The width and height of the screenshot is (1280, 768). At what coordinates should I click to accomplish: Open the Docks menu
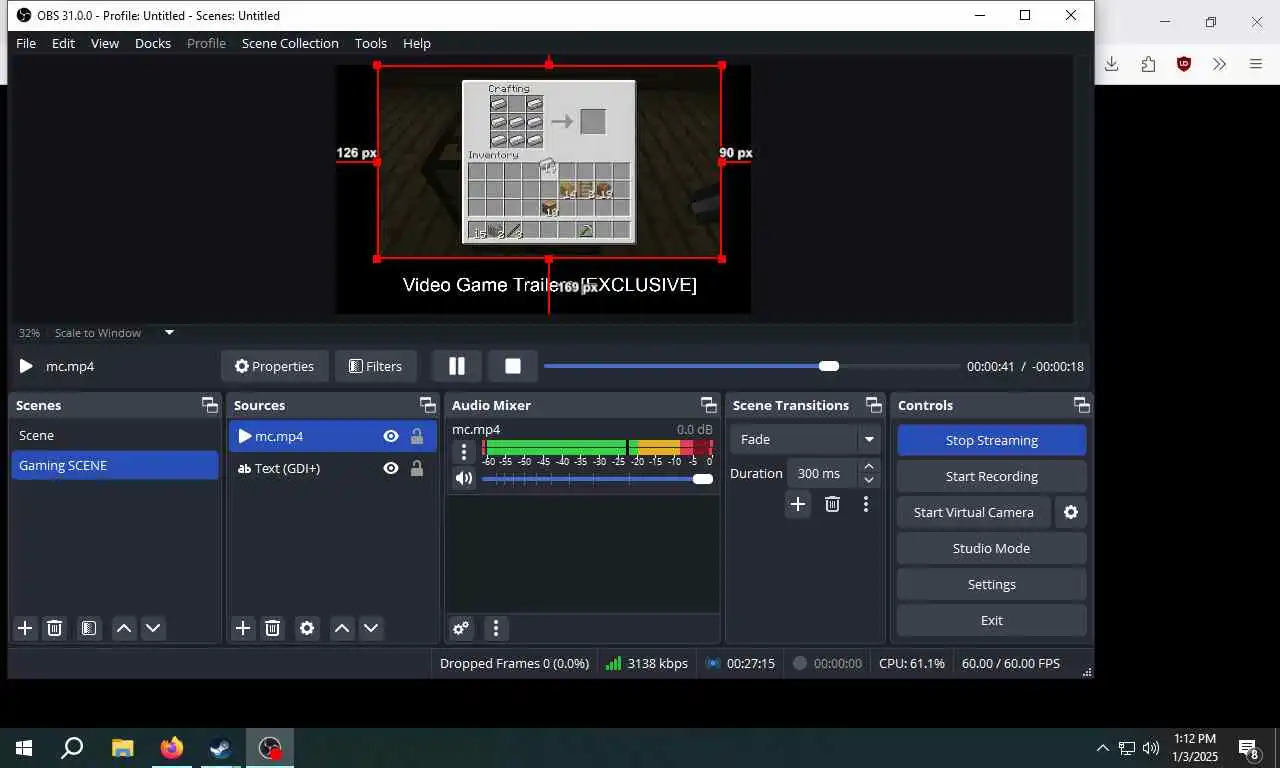(x=153, y=43)
